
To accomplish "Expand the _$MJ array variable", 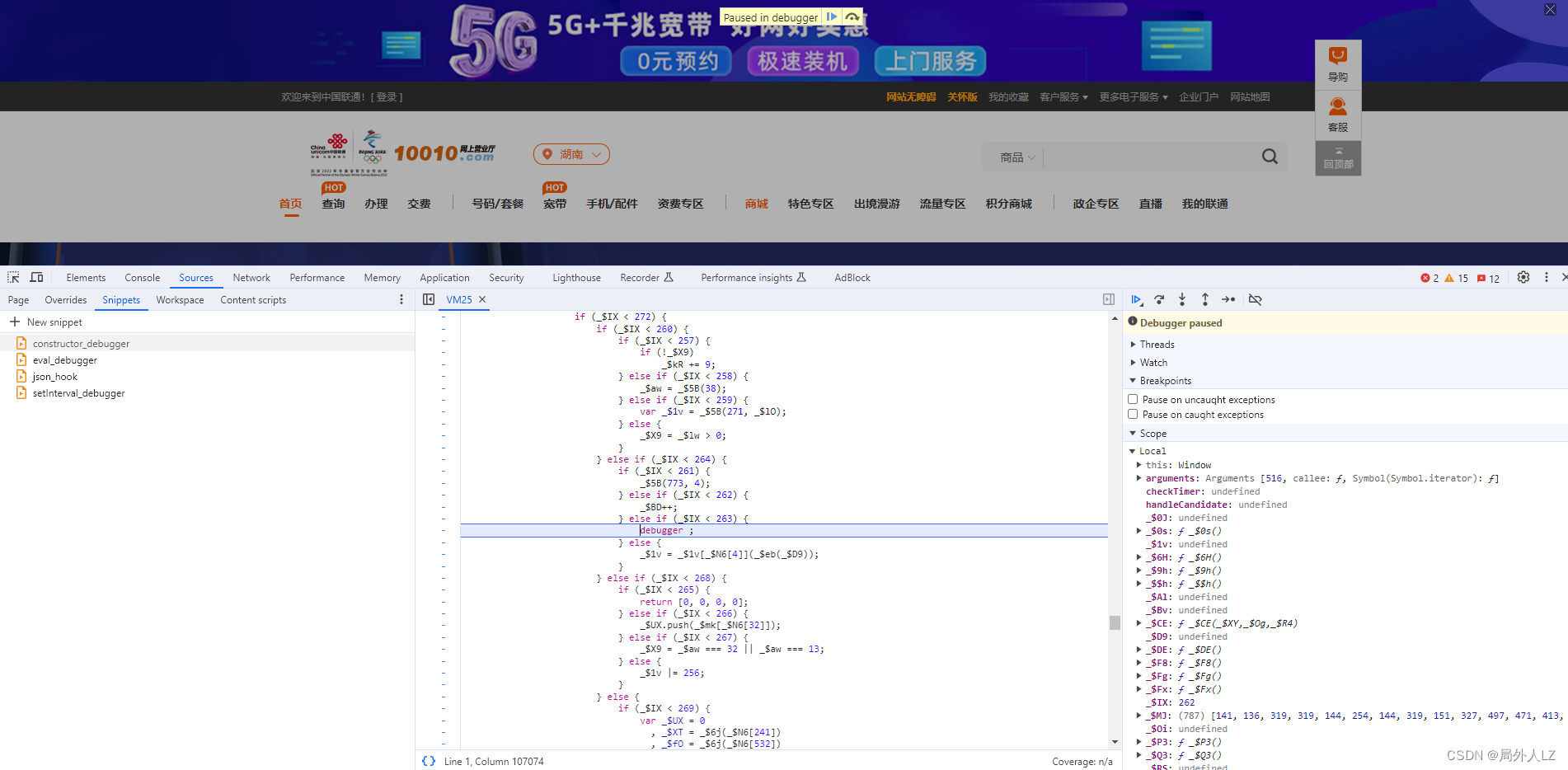I will click(x=1139, y=716).
